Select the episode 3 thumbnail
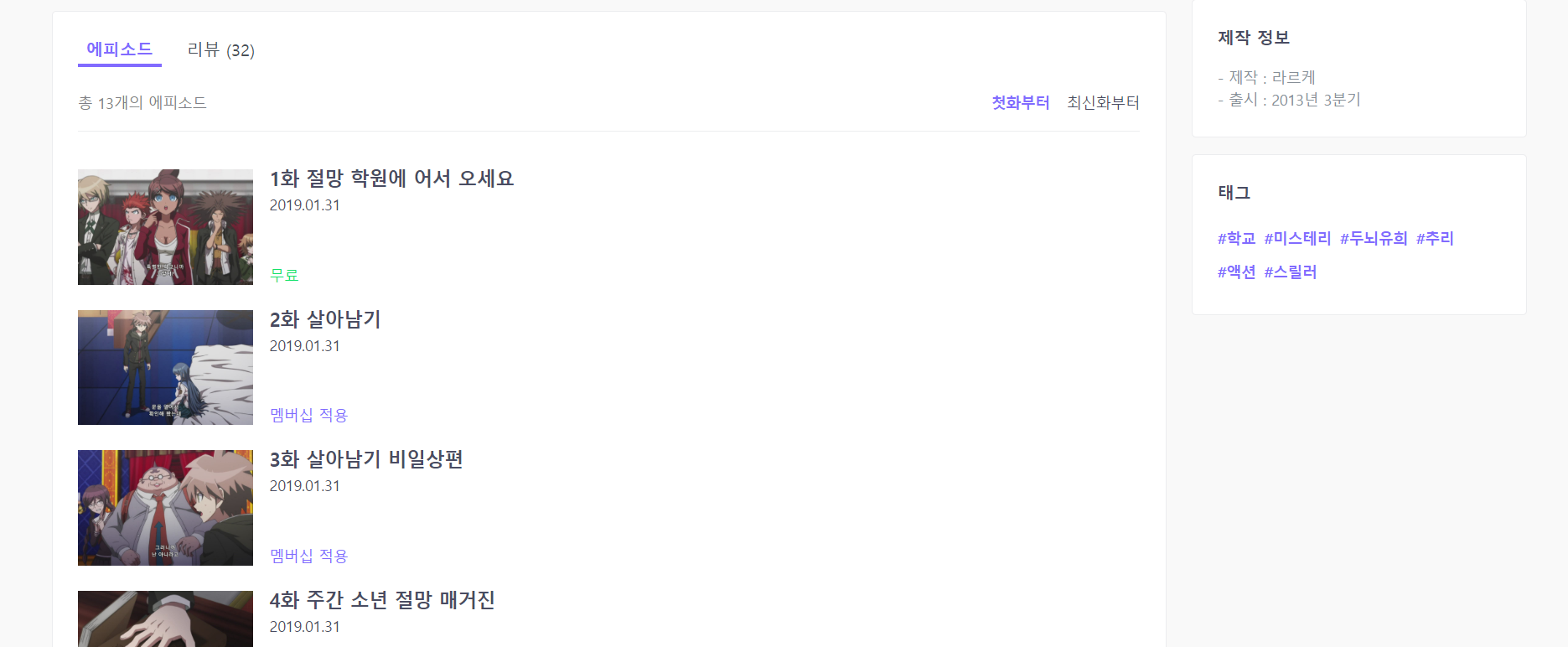Image resolution: width=1568 pixels, height=647 pixels. tap(165, 508)
